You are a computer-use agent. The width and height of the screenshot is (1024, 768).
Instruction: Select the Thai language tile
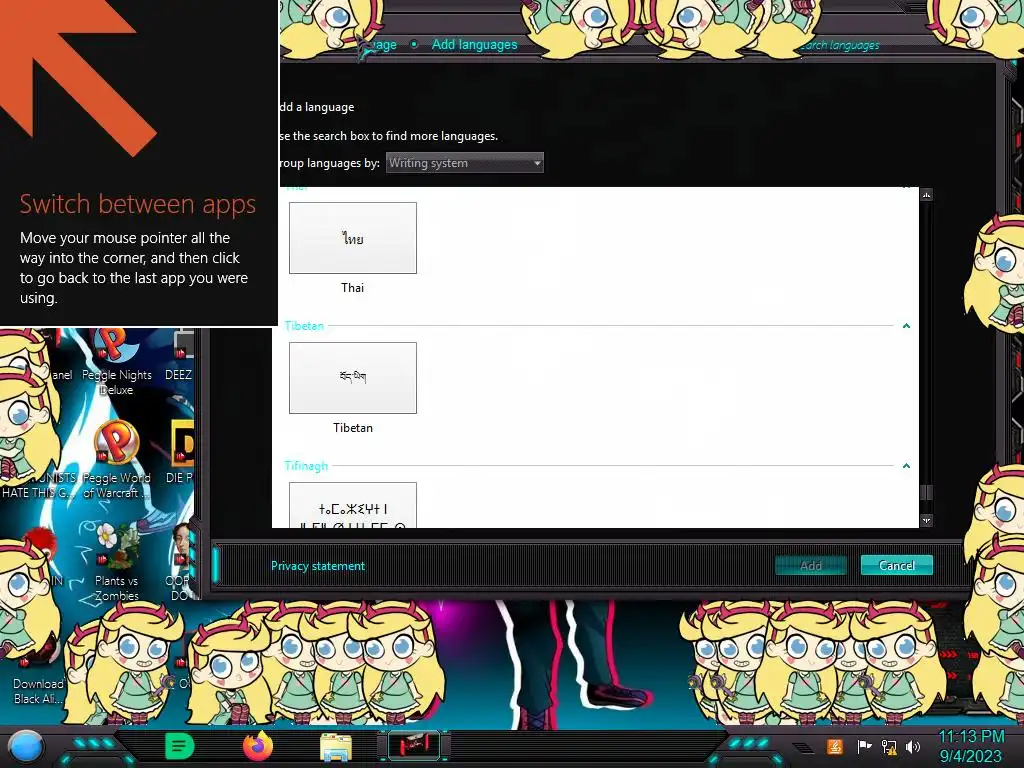[353, 238]
